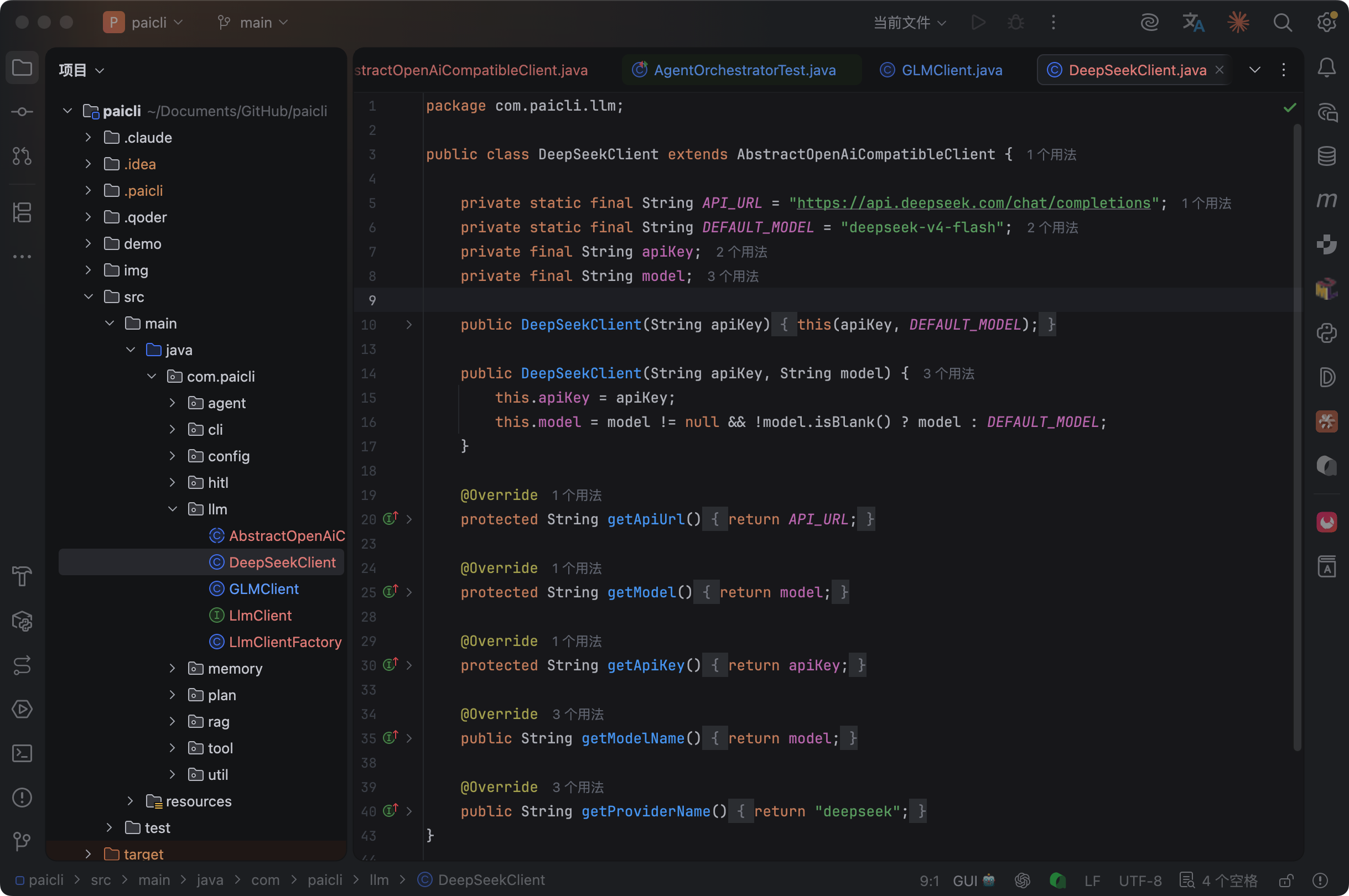Unfold the getApiUrl method body
This screenshot has width=1349, height=896.
[x=409, y=519]
